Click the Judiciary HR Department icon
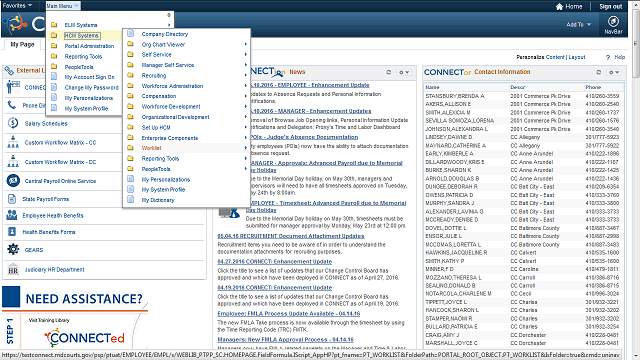The image size is (640, 360). click(x=13, y=269)
